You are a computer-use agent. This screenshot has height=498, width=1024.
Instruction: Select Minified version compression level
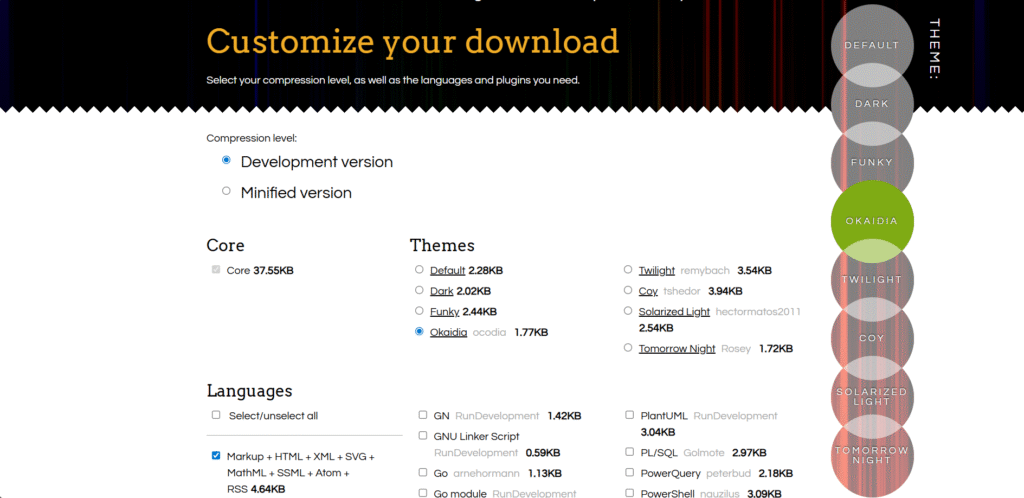pyautogui.click(x=227, y=191)
